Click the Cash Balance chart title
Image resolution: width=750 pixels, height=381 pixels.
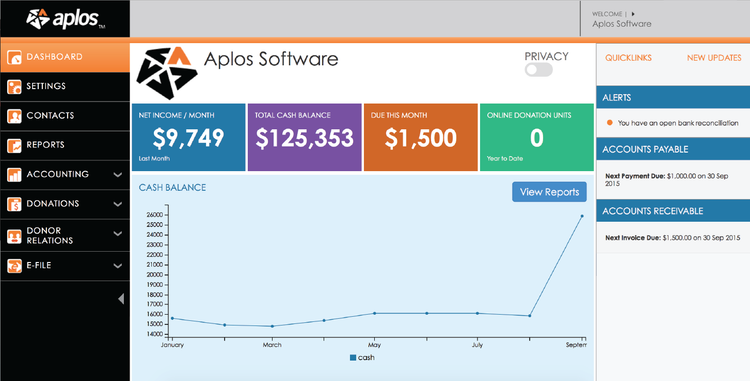[172, 187]
